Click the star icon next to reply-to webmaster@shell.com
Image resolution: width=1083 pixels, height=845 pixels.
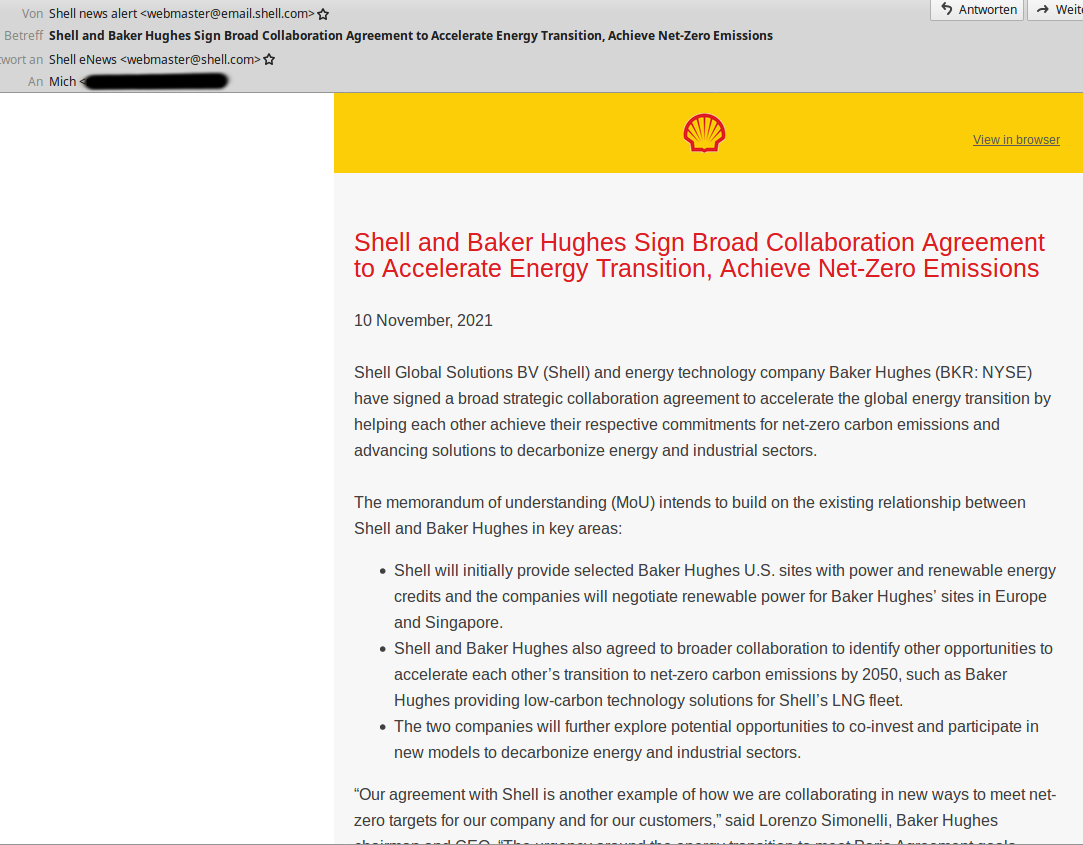pyautogui.click(x=269, y=59)
